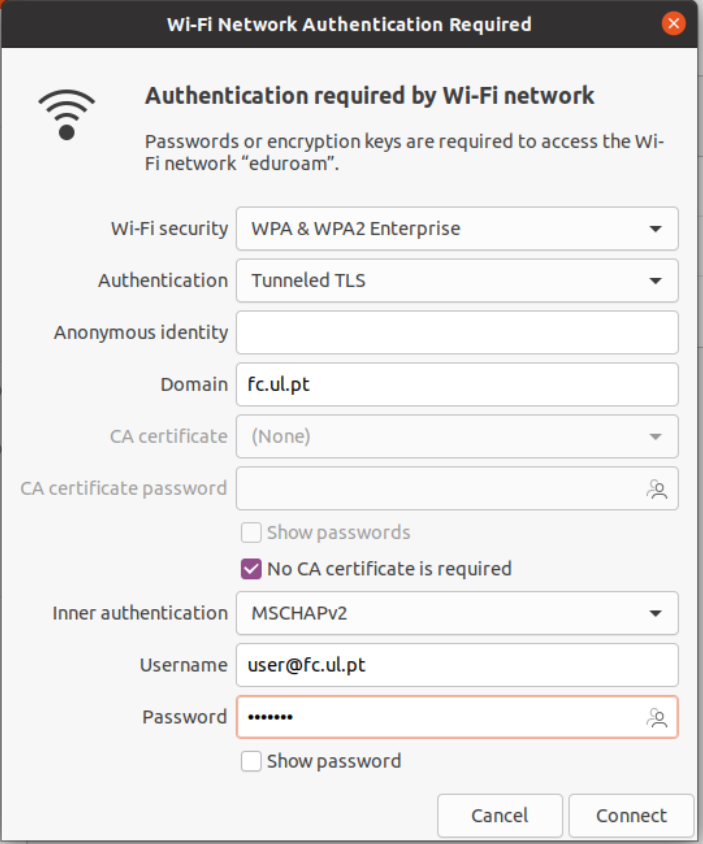Screen dimensions: 703x844
Task: Open the Wi-Fi security dropdown
Action: coord(457,229)
